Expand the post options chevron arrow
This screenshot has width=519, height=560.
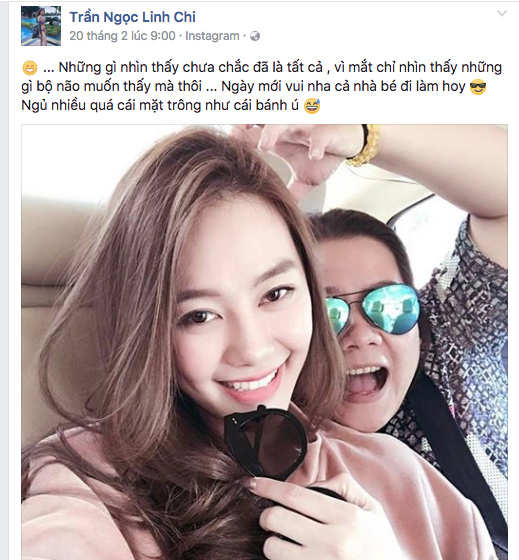(x=502, y=14)
